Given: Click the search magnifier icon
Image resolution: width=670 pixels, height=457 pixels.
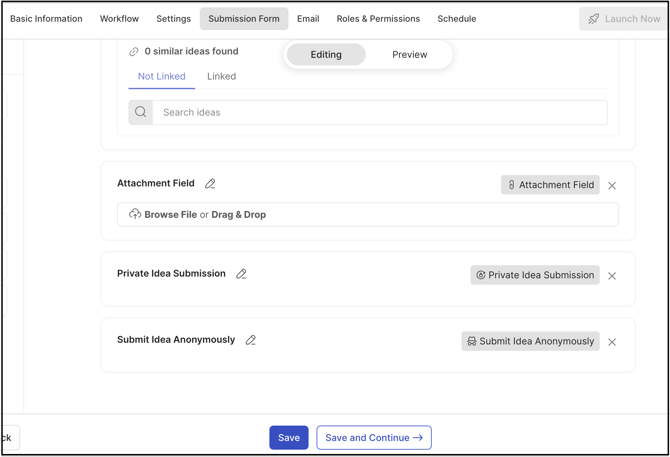Looking at the screenshot, I should pyautogui.click(x=141, y=113).
